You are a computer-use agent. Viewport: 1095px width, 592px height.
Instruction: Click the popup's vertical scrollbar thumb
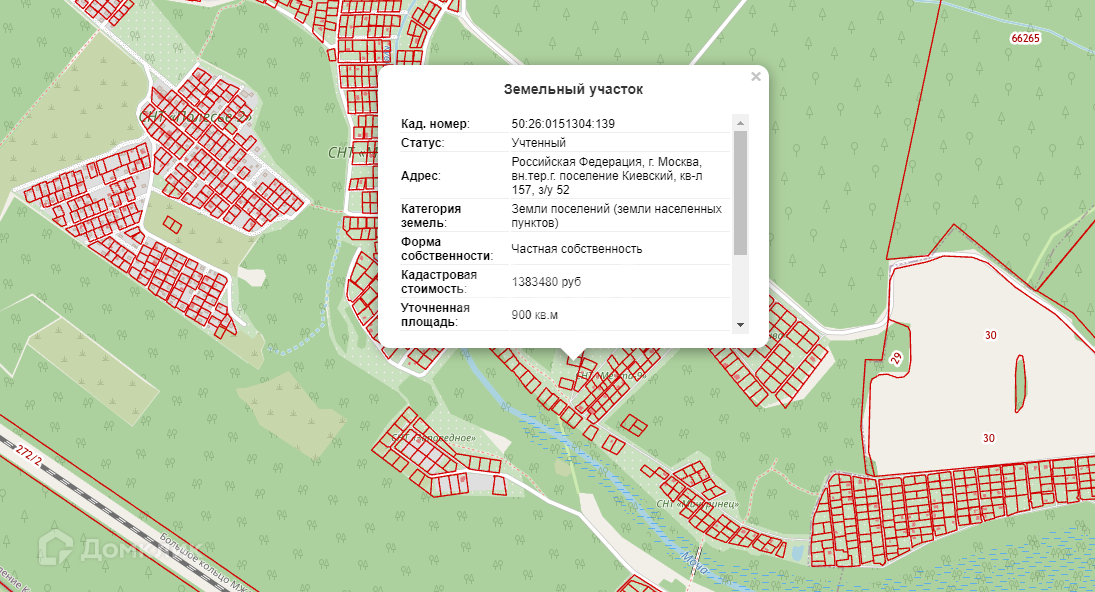coord(740,192)
